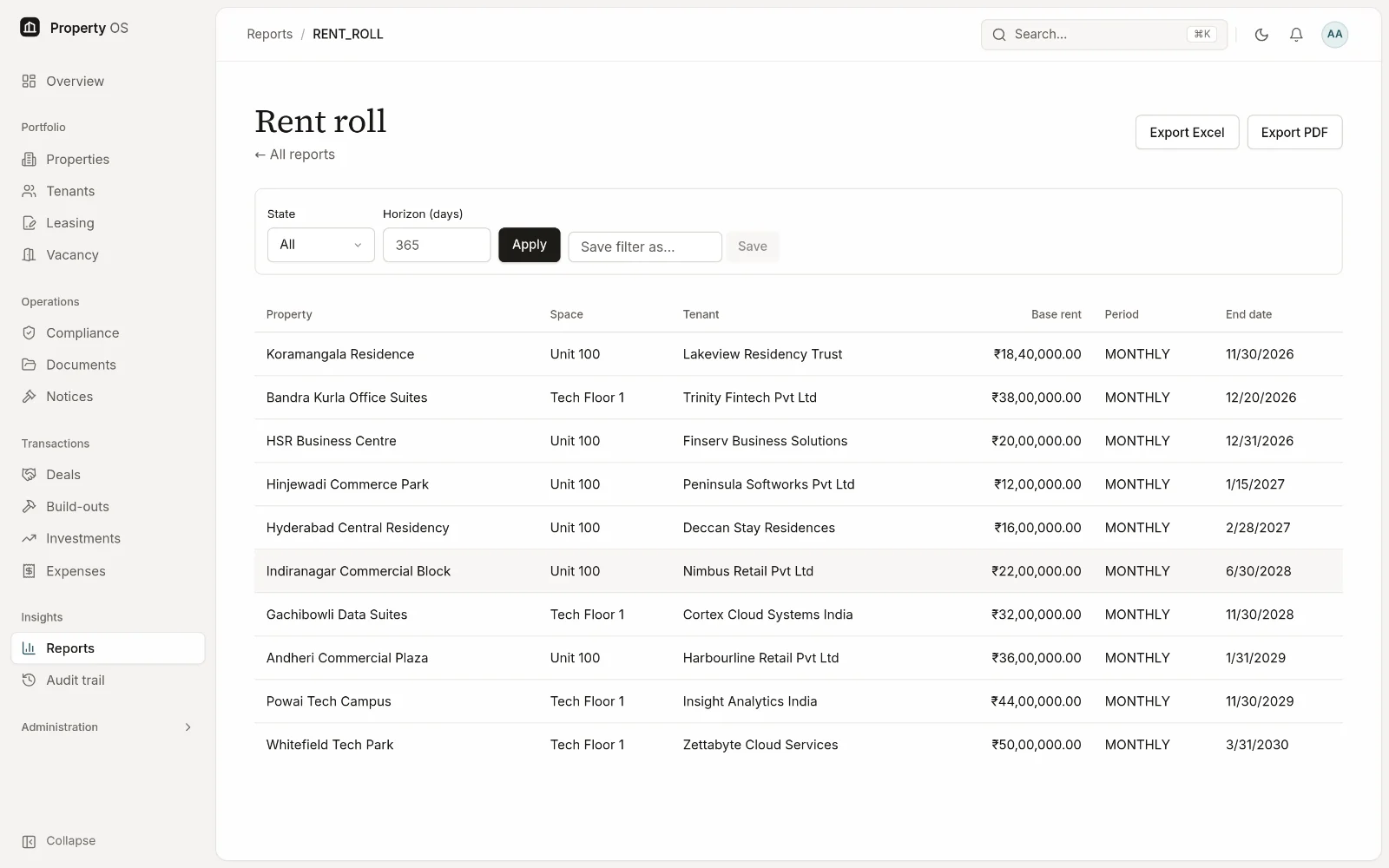This screenshot has width=1389, height=868.
Task: Open the AA user avatar menu
Action: point(1334,35)
